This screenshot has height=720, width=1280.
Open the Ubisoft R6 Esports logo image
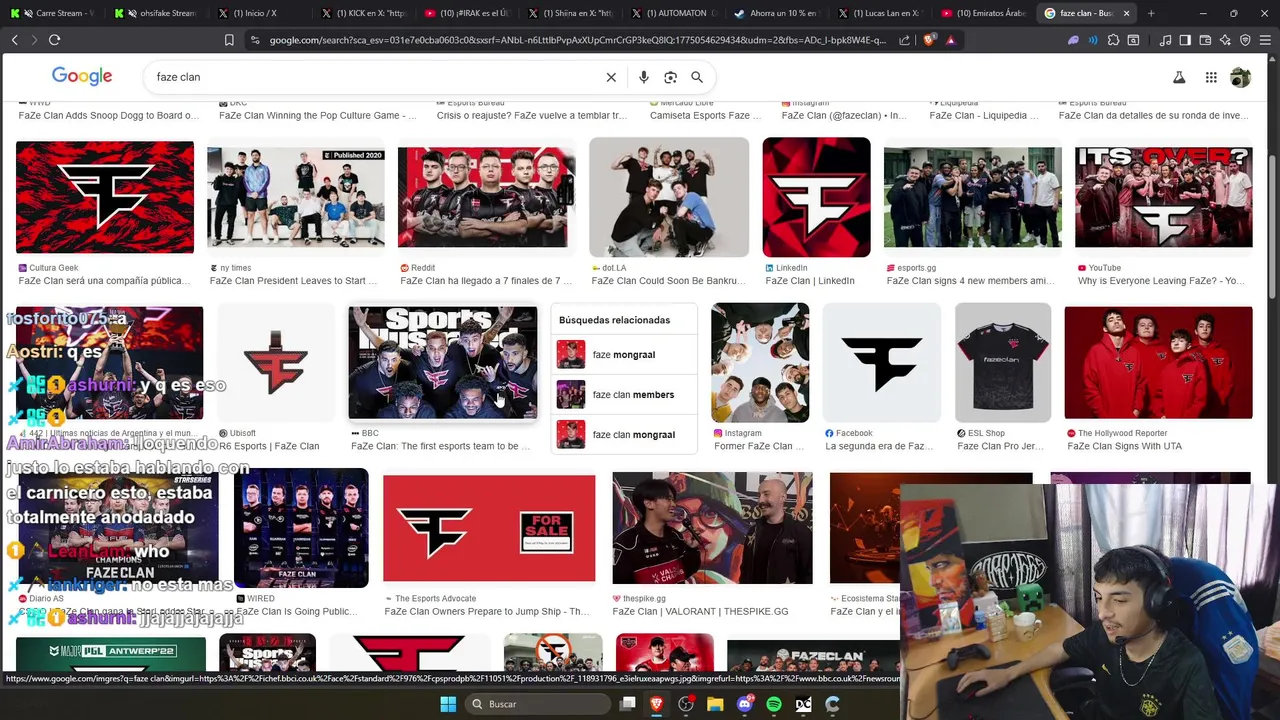(275, 363)
